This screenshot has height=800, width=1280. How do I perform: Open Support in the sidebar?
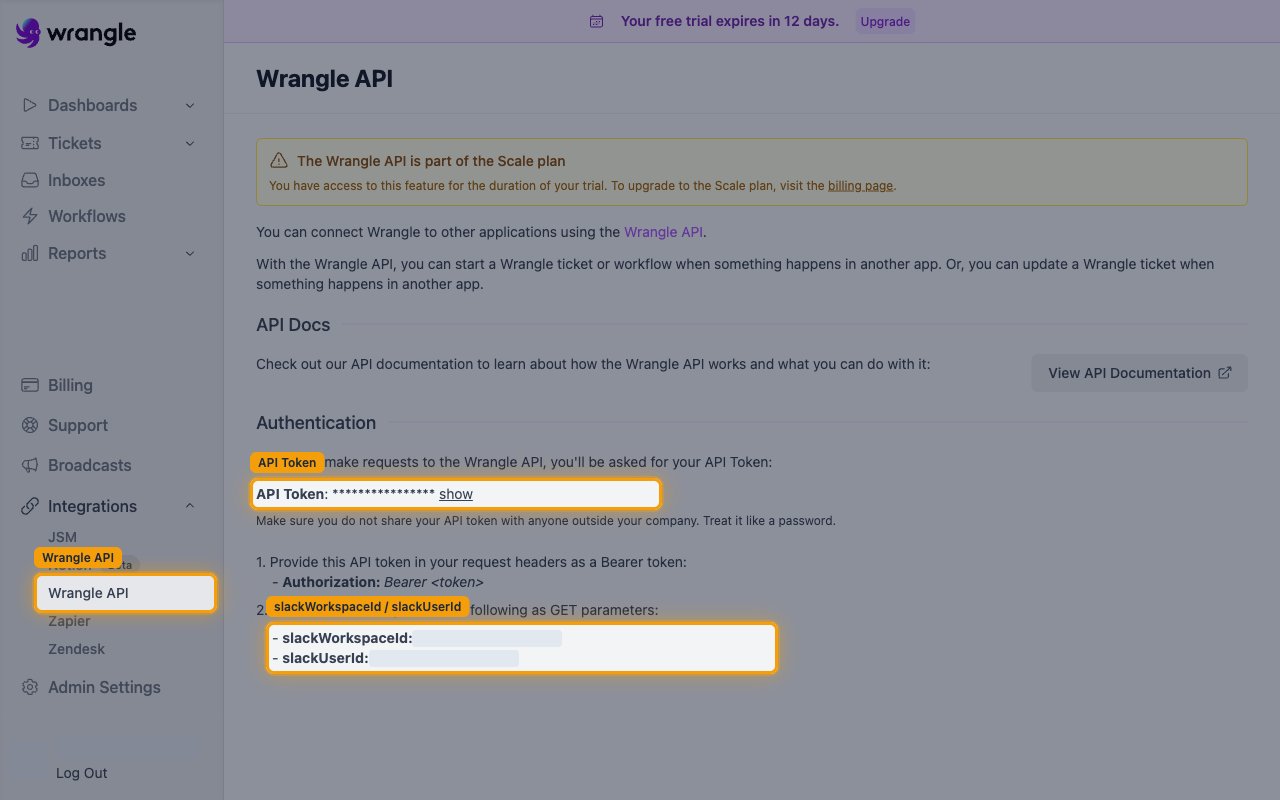point(78,425)
